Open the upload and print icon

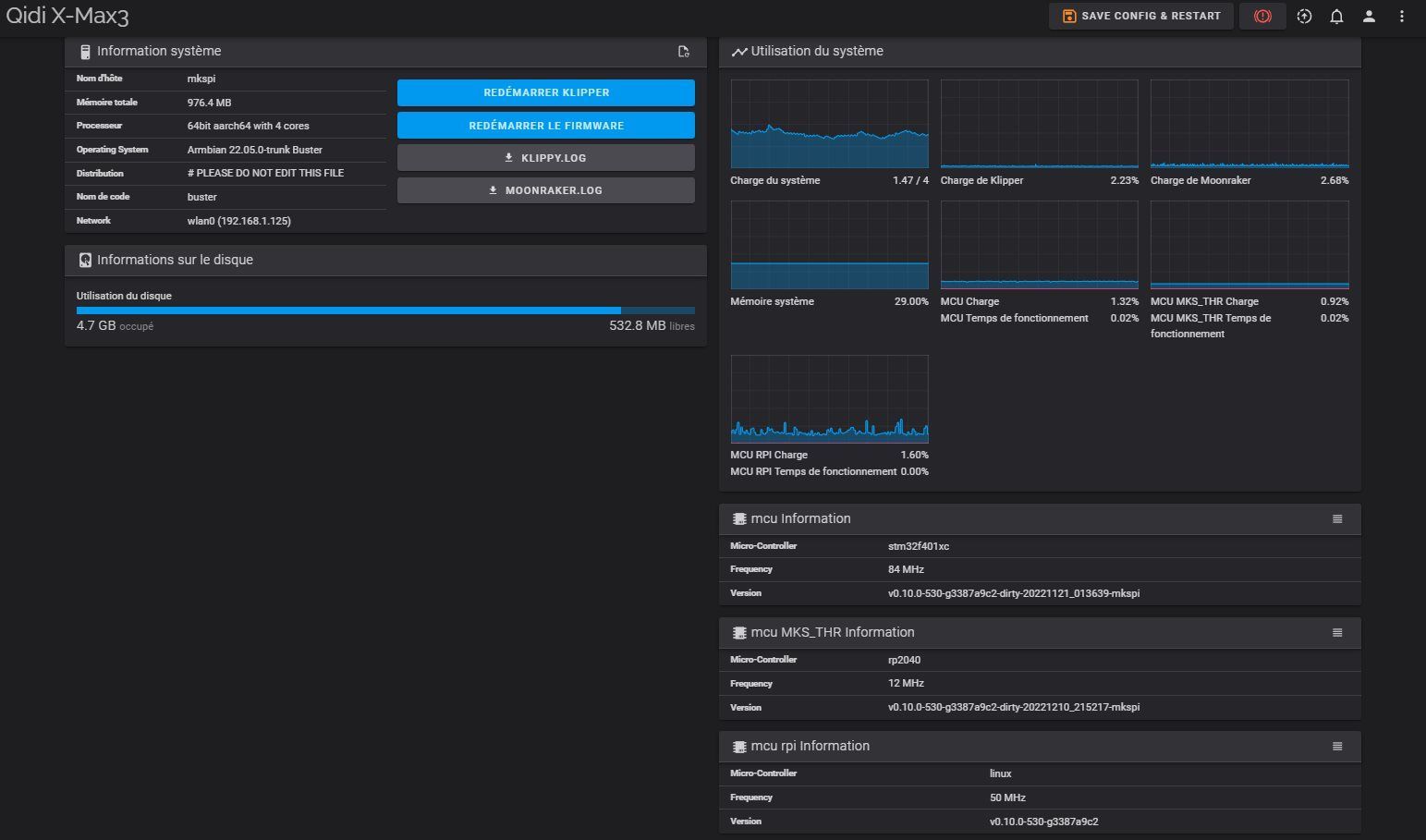tap(1304, 17)
